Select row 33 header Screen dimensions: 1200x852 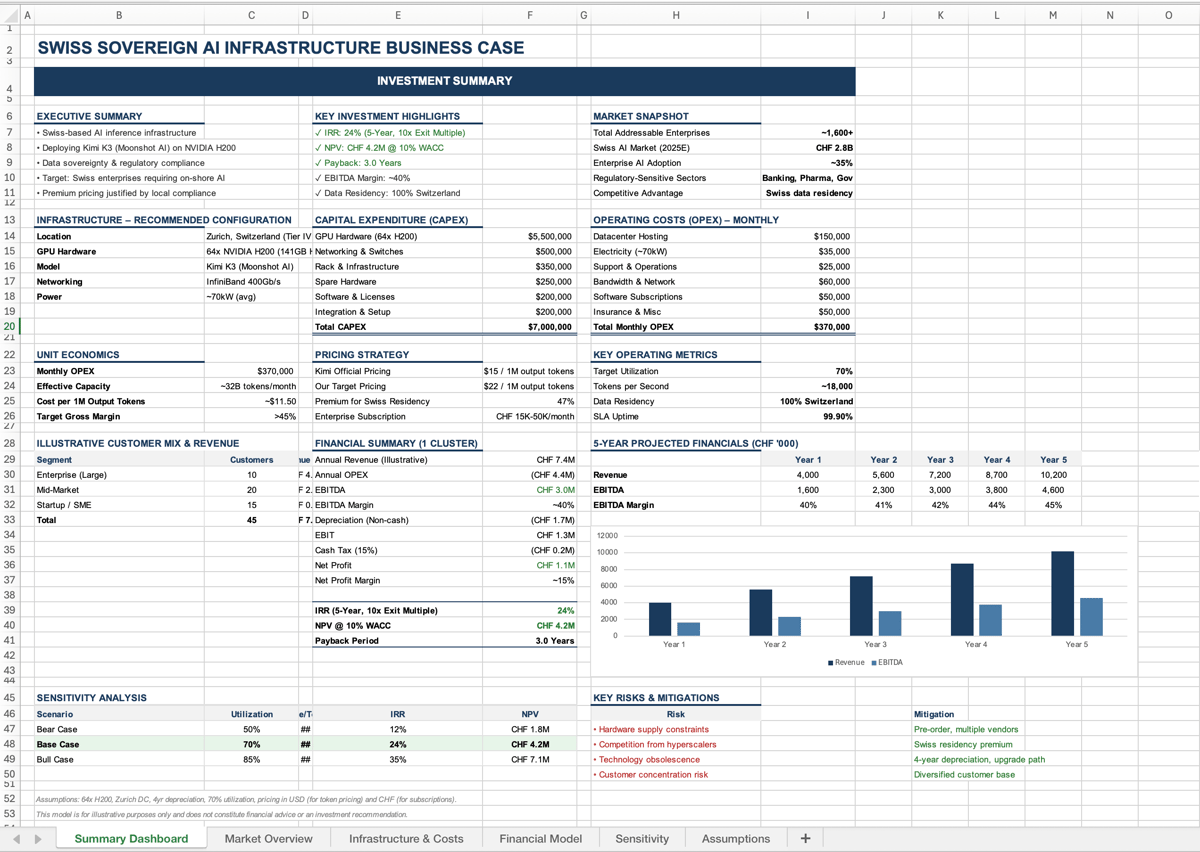pyautogui.click(x=9, y=520)
